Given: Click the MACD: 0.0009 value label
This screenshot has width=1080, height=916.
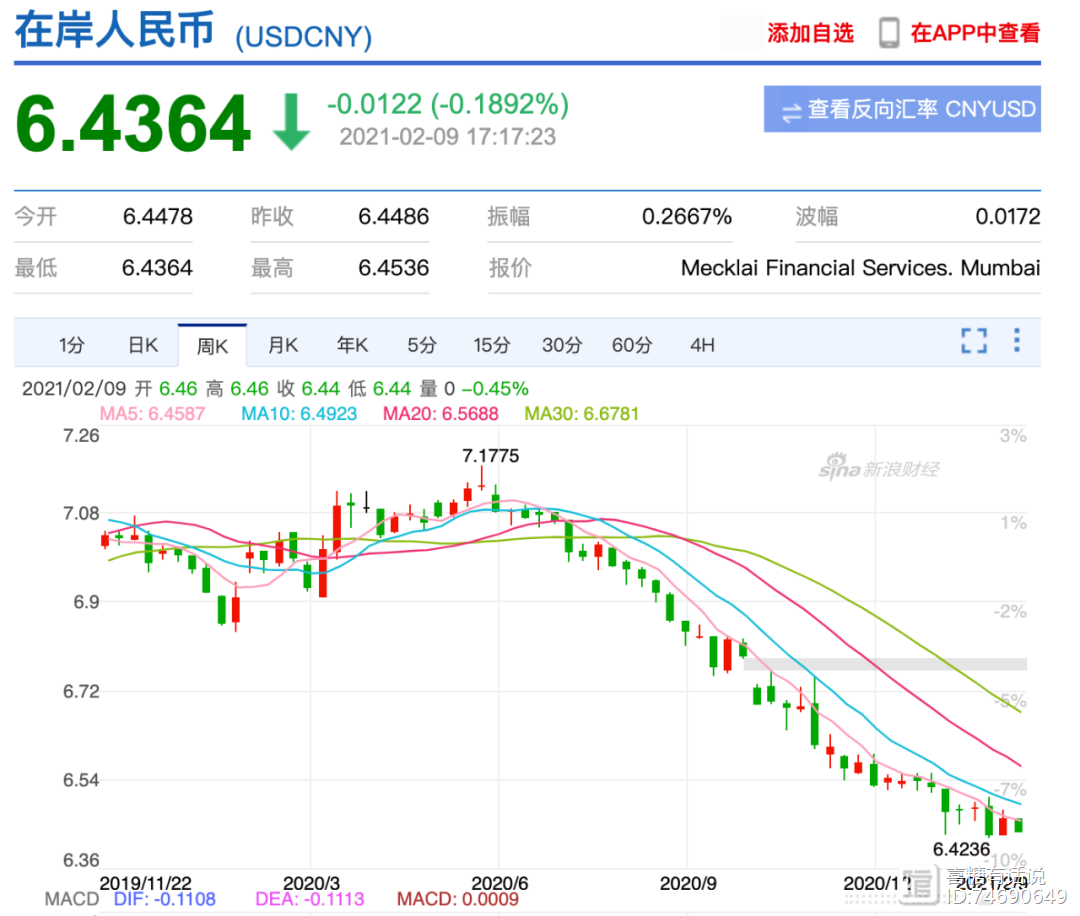Looking at the screenshot, I should (457, 899).
